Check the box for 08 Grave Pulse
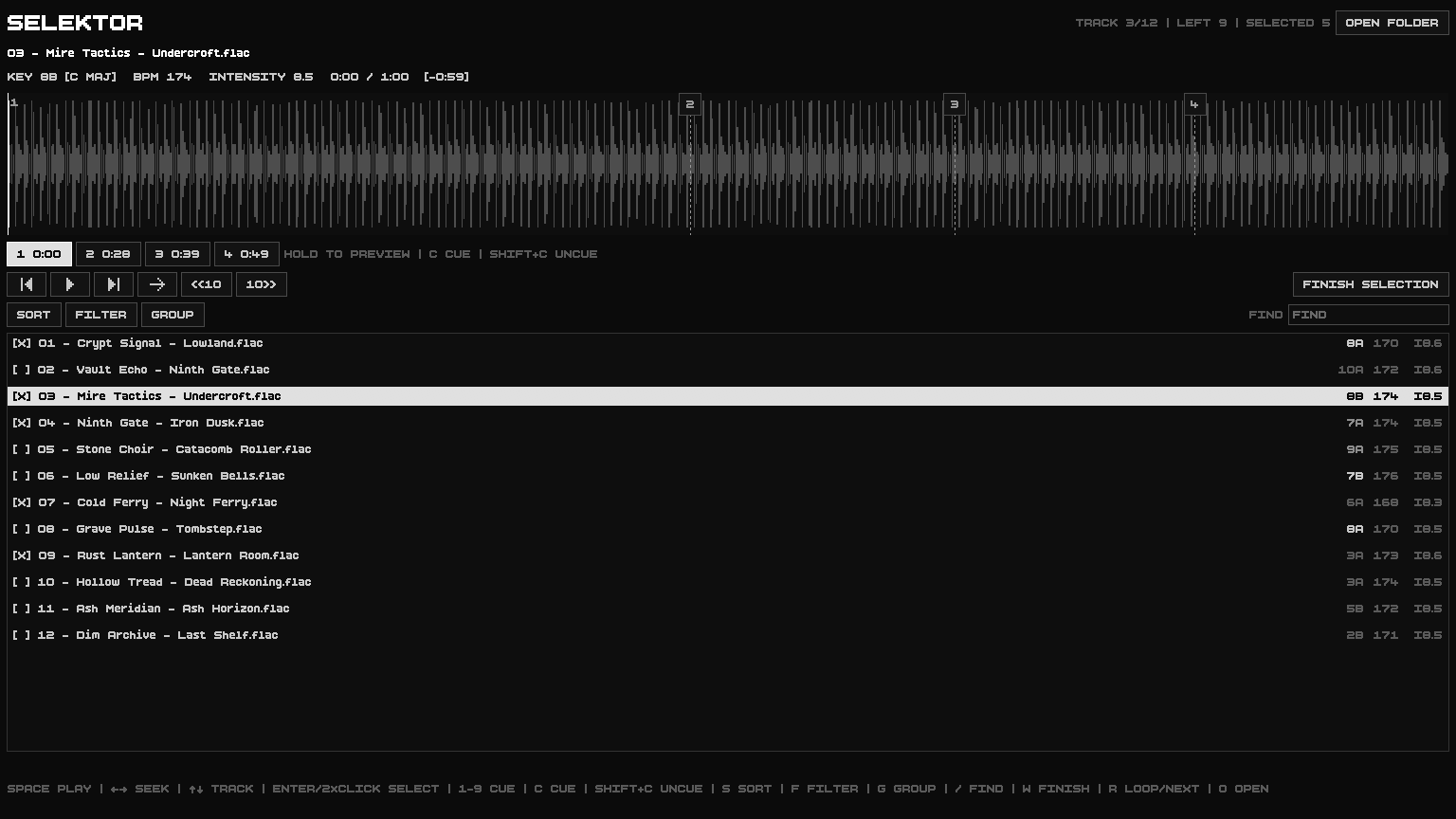 tap(21, 529)
